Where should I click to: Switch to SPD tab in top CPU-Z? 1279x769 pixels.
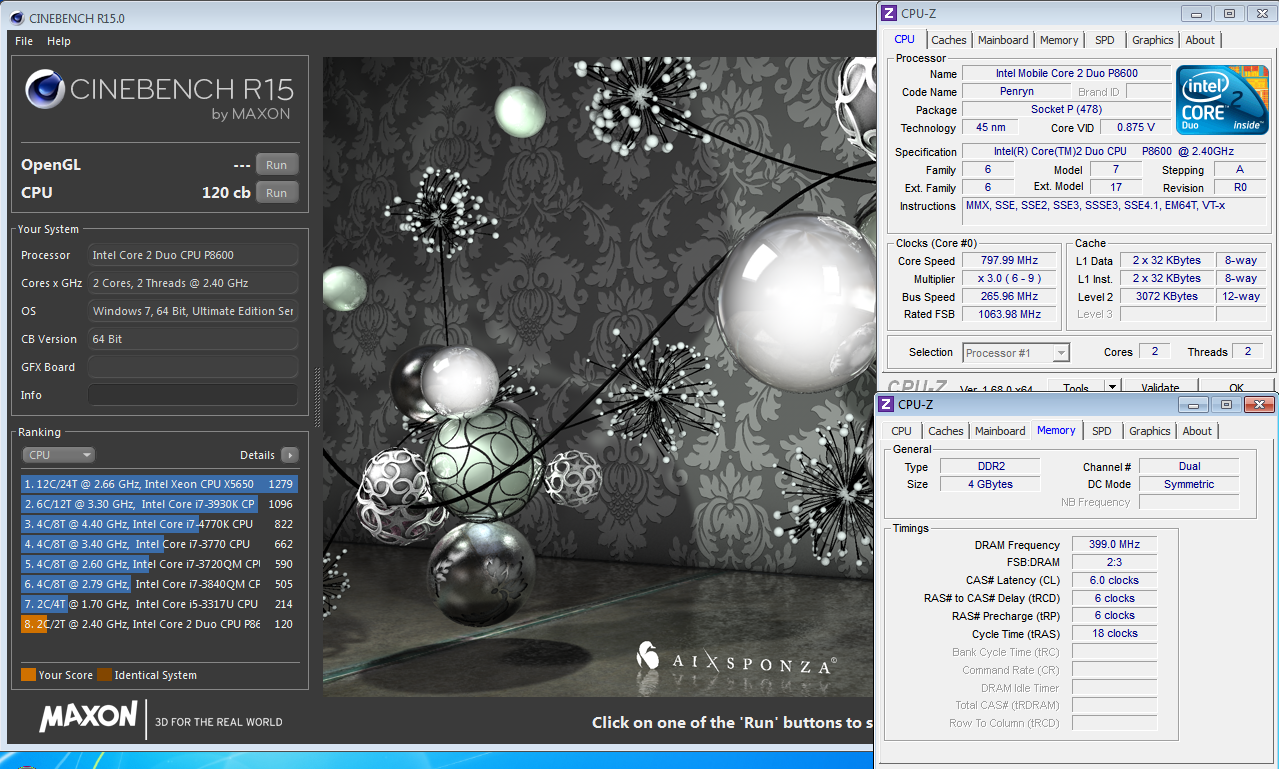point(1105,40)
